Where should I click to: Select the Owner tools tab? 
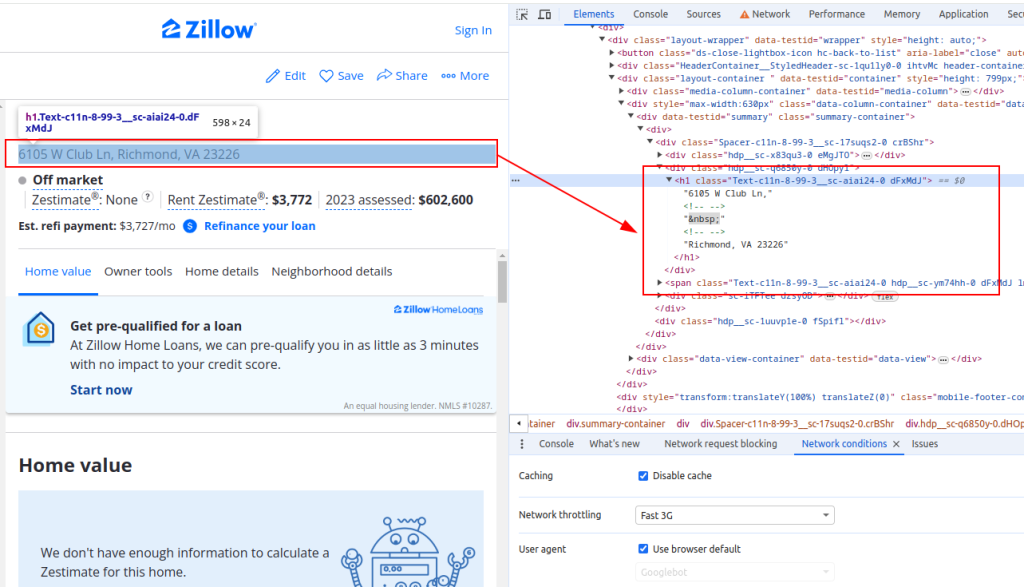(x=138, y=272)
